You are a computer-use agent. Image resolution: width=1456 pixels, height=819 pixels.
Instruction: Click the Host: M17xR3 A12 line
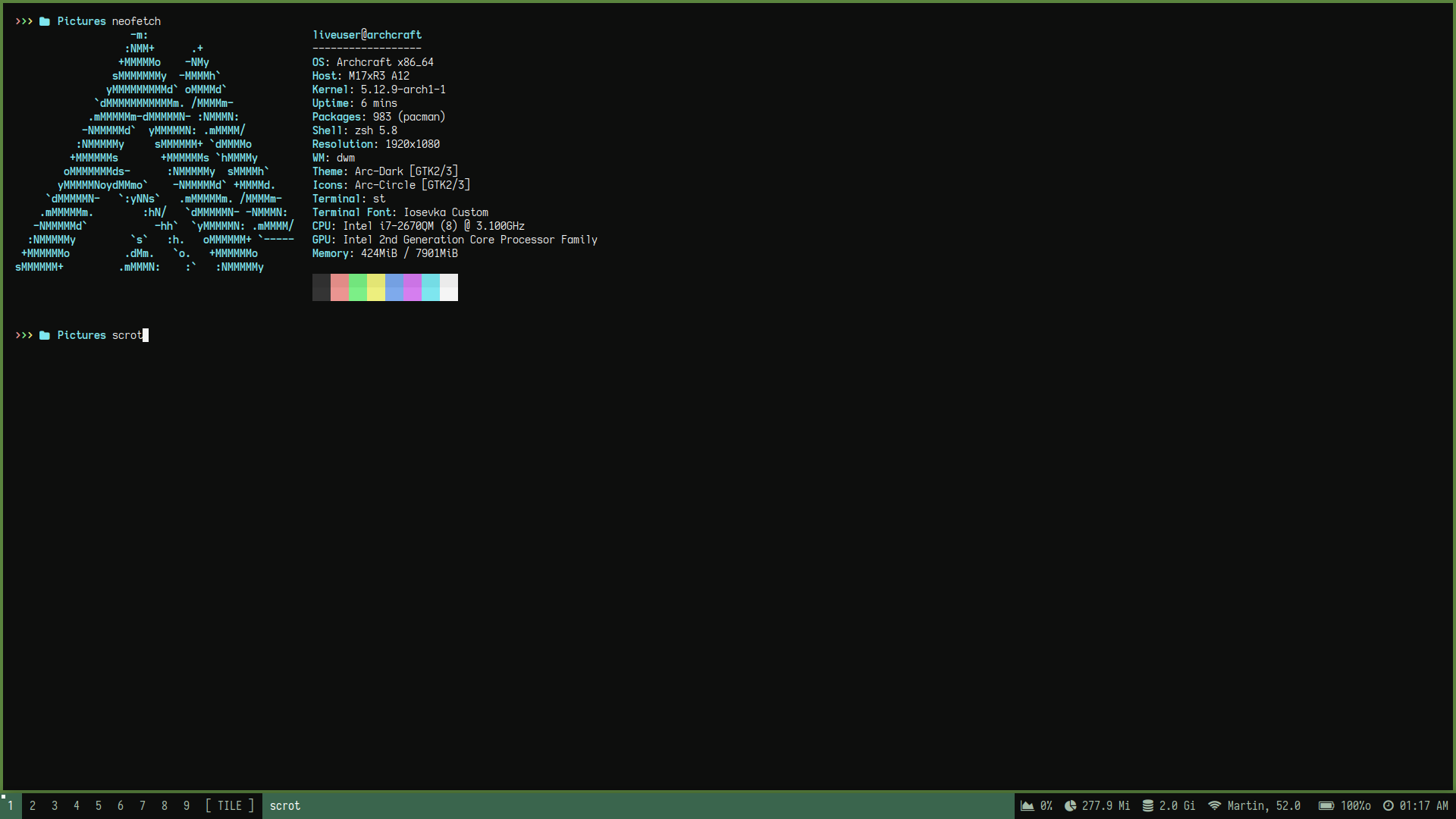[x=361, y=76]
